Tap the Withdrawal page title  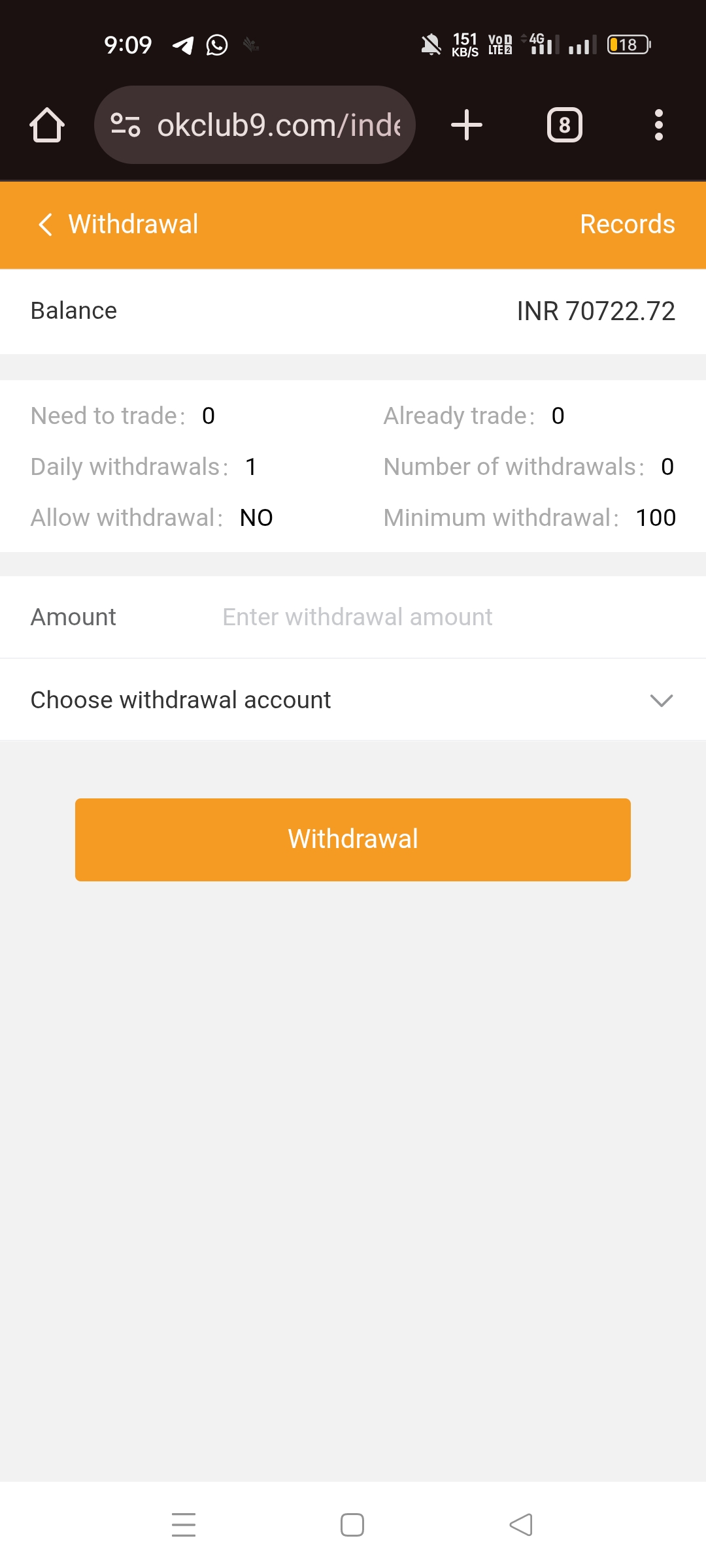(x=133, y=224)
